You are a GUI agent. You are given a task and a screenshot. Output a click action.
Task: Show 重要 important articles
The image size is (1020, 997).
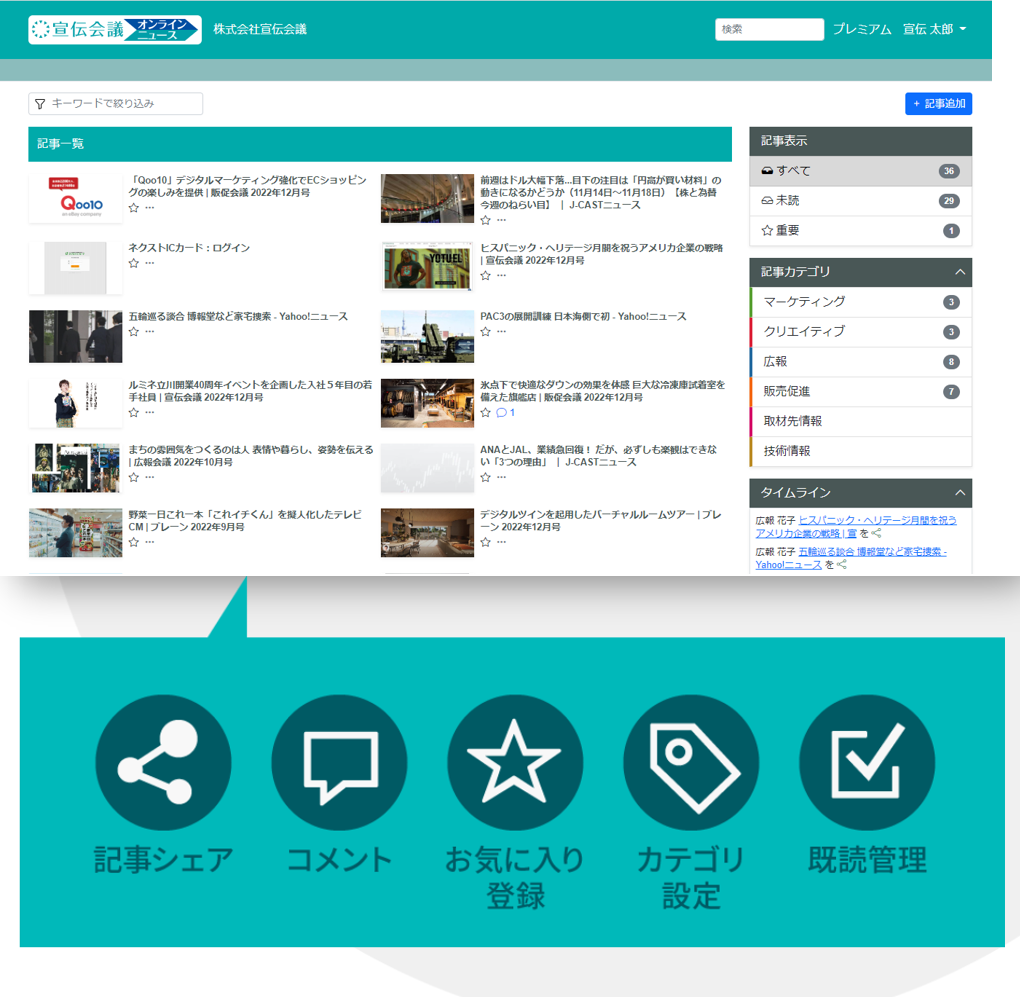(860, 231)
